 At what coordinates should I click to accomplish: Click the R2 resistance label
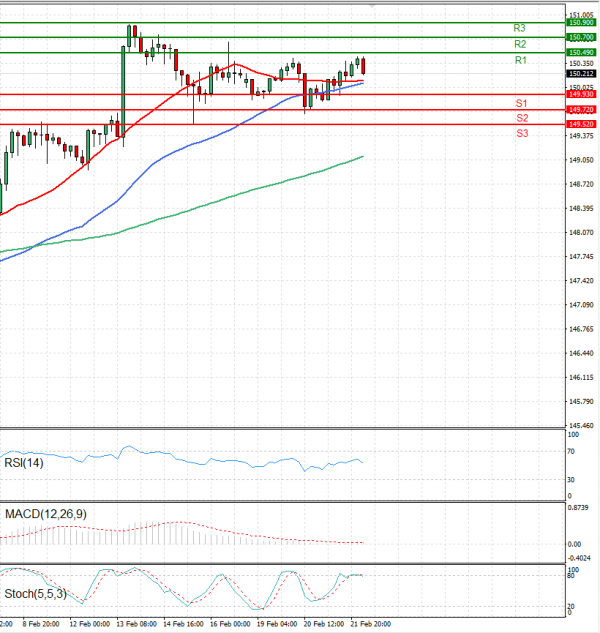(520, 44)
